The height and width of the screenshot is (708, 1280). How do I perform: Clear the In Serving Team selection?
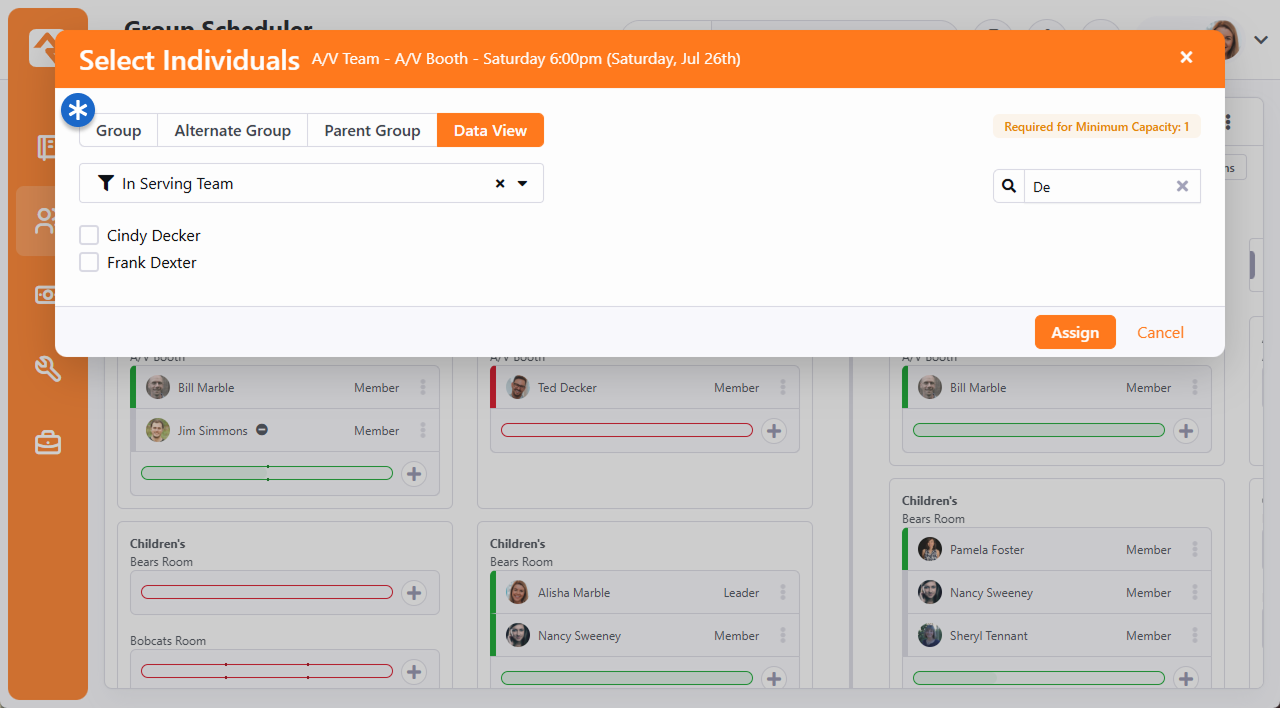point(500,184)
